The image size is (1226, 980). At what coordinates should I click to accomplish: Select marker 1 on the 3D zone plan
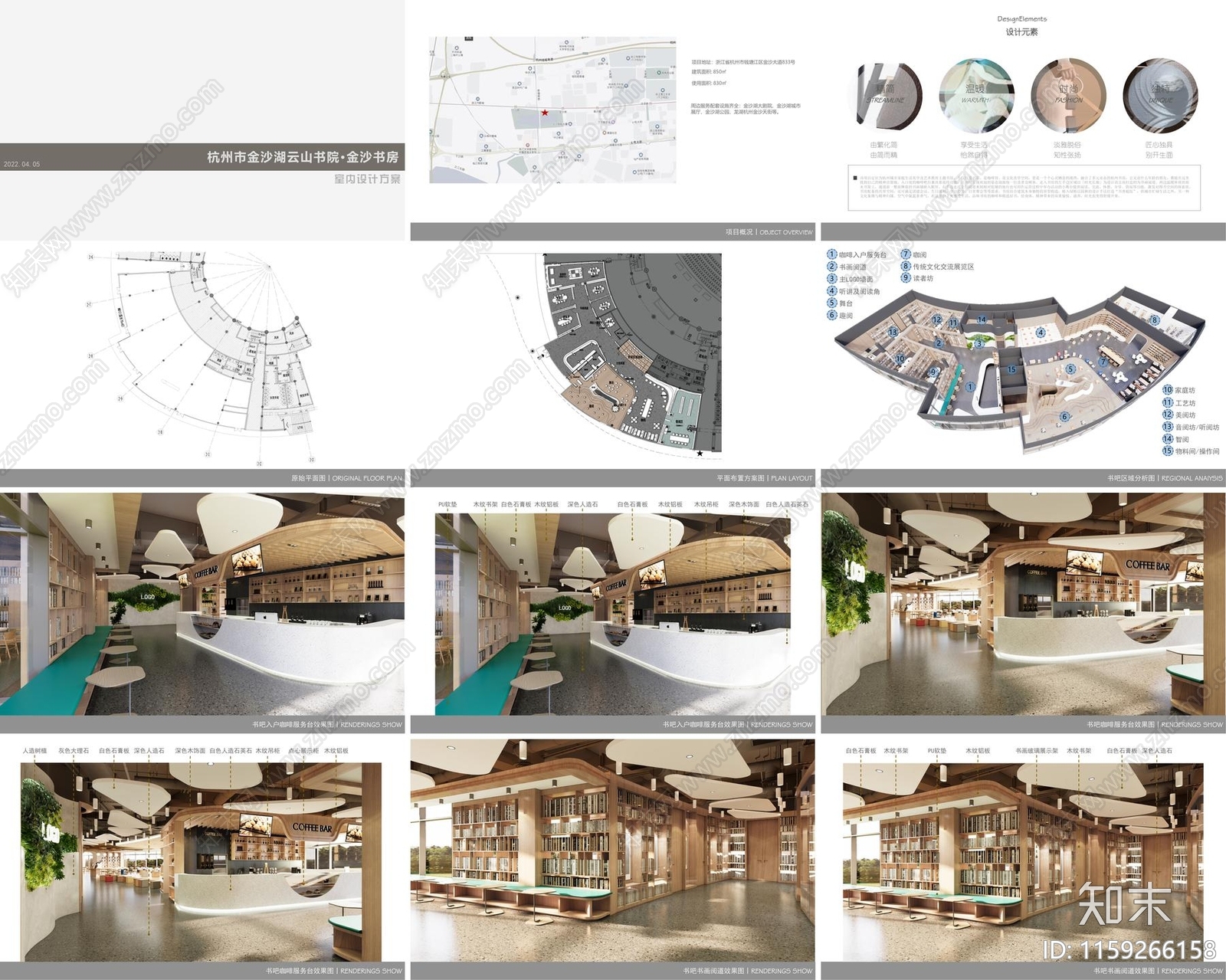click(x=970, y=386)
